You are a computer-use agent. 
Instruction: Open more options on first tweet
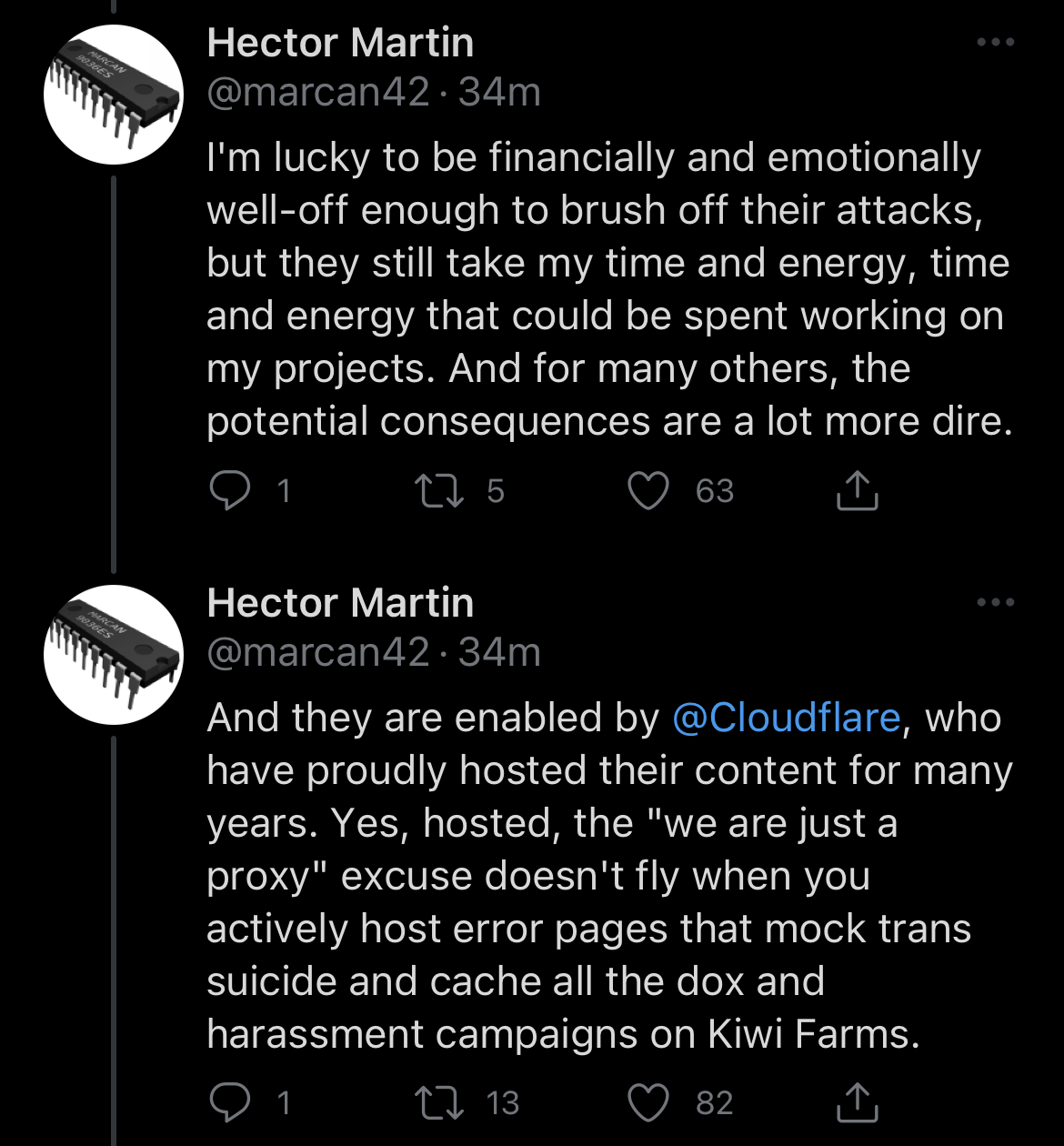(x=995, y=42)
